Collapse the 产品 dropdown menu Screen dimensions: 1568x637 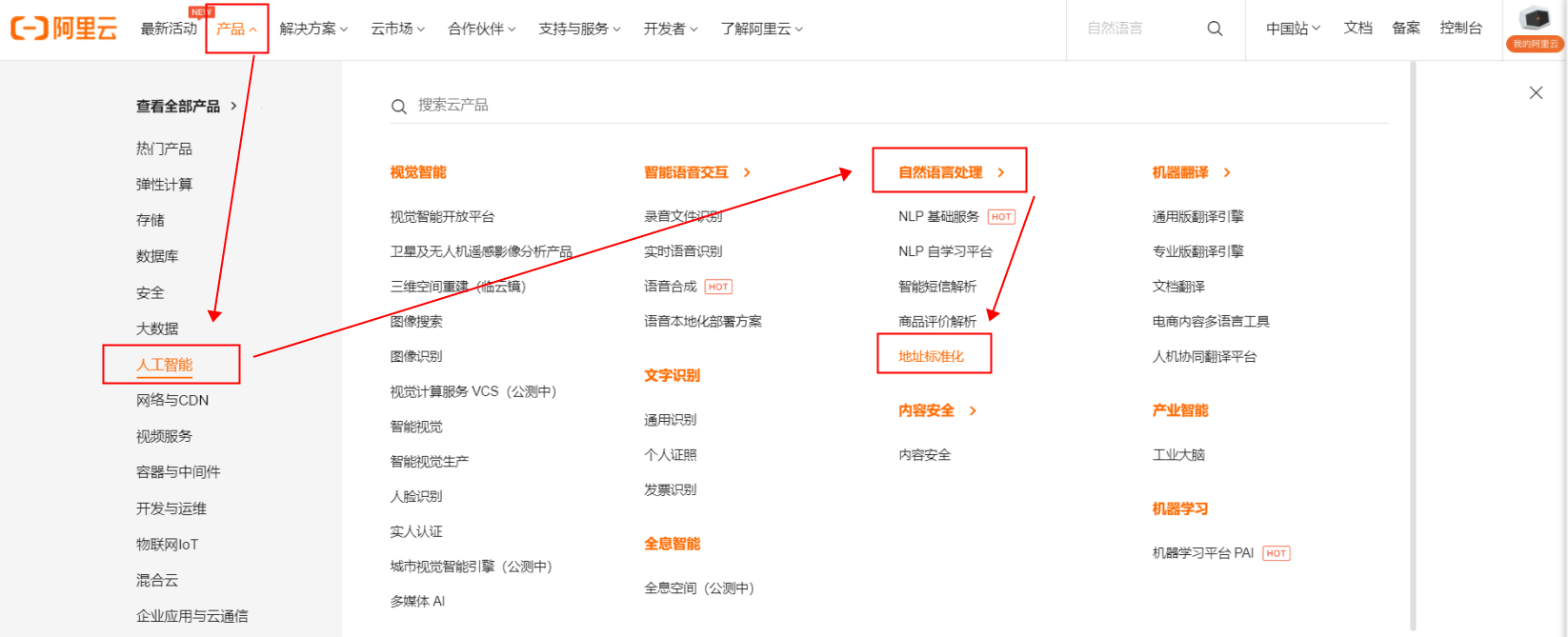[x=236, y=29]
